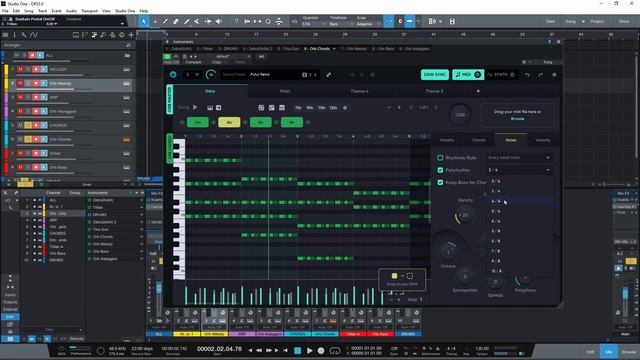Click the Record button in transport
Viewport: 640px width, 360px height.
coord(321,351)
